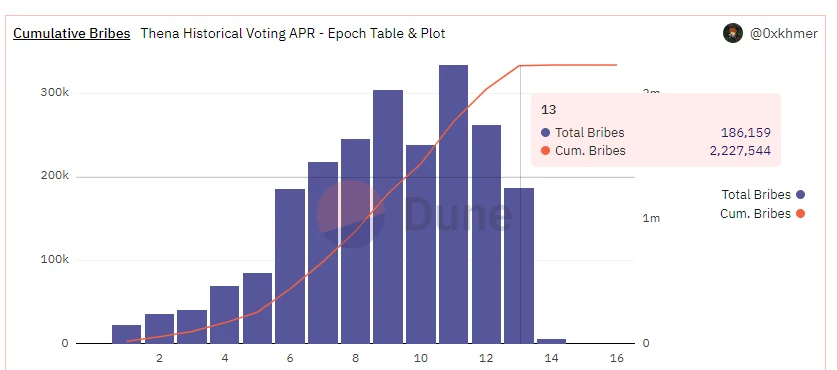Toggle Total Bribes legend series
The height and width of the screenshot is (370, 837).
coord(756,195)
